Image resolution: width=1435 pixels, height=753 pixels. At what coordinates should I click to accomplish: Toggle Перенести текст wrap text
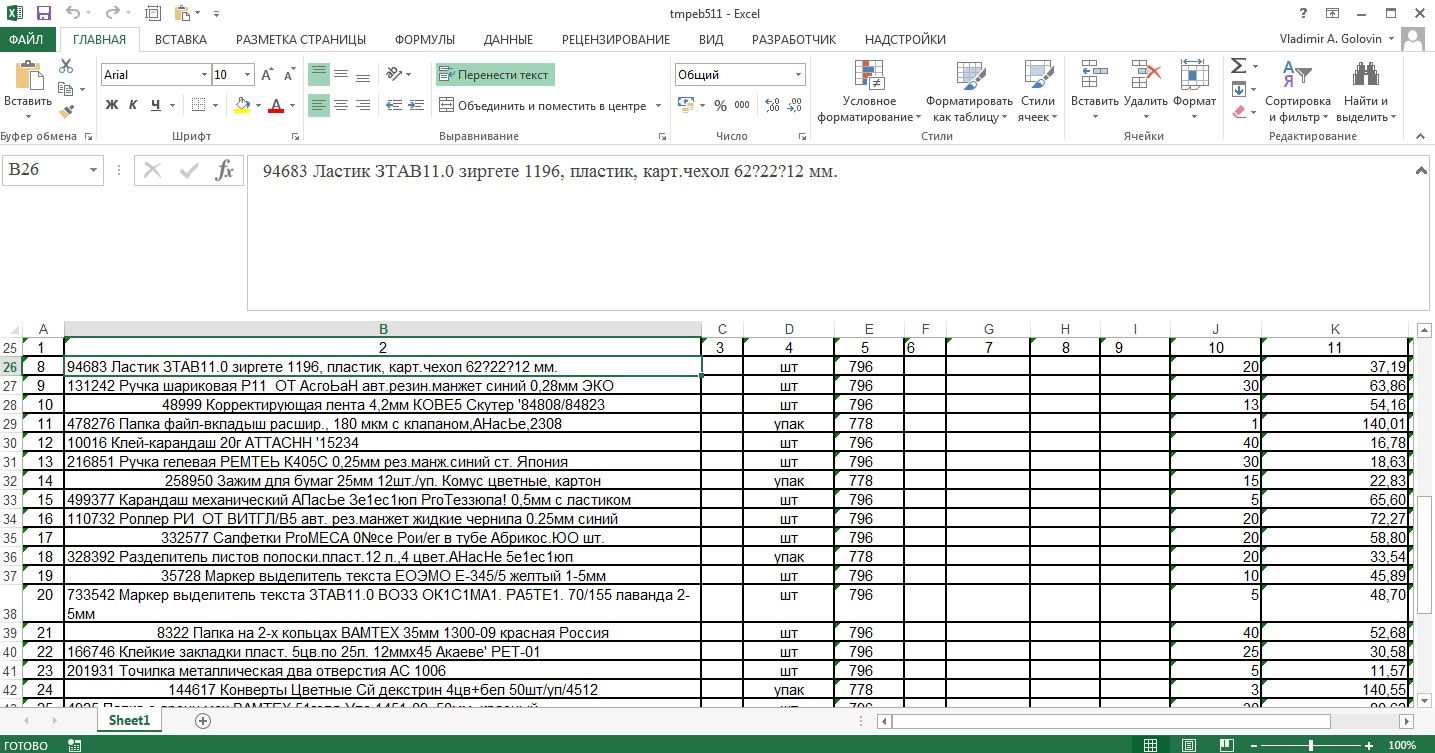tap(495, 74)
